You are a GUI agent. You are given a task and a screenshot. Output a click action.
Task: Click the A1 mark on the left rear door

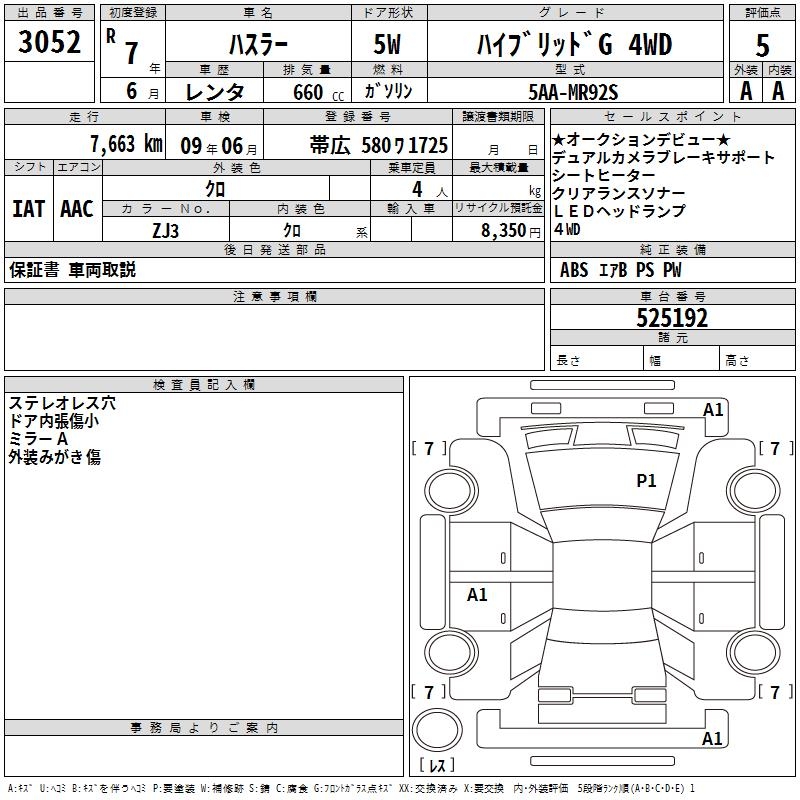pyautogui.click(x=477, y=595)
